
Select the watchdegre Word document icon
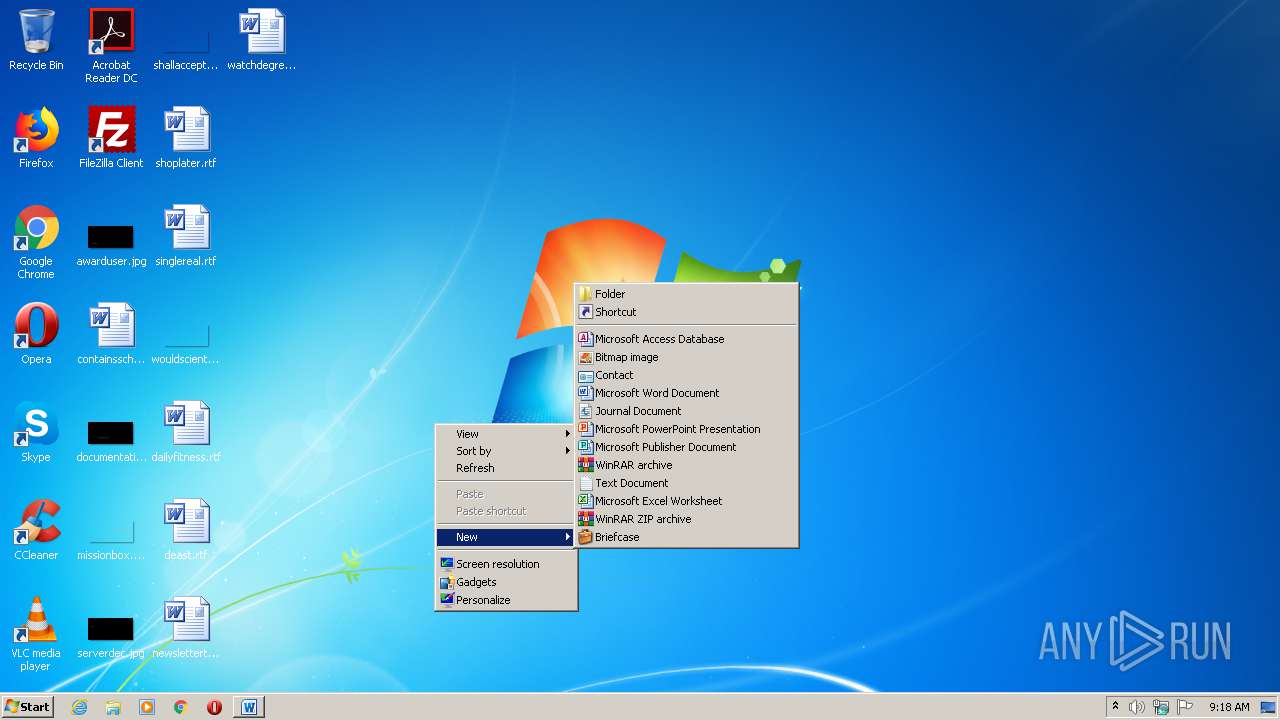coord(262,40)
